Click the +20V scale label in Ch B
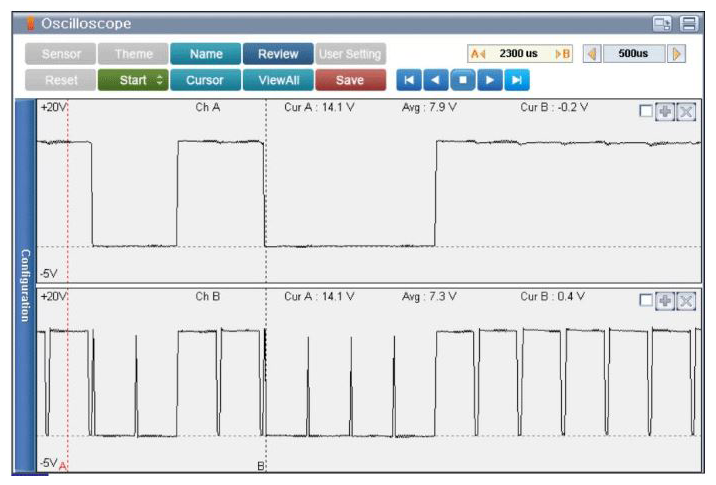The image size is (716, 485). (53, 296)
